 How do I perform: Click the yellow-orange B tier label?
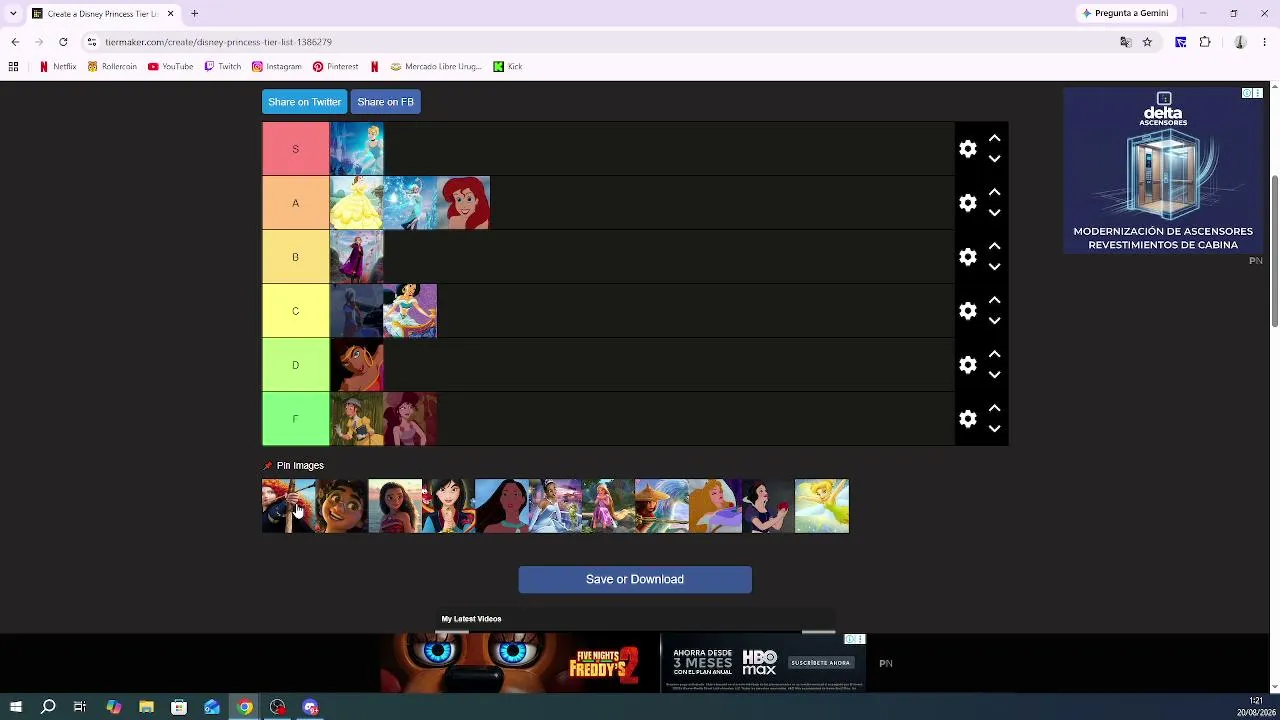point(295,257)
